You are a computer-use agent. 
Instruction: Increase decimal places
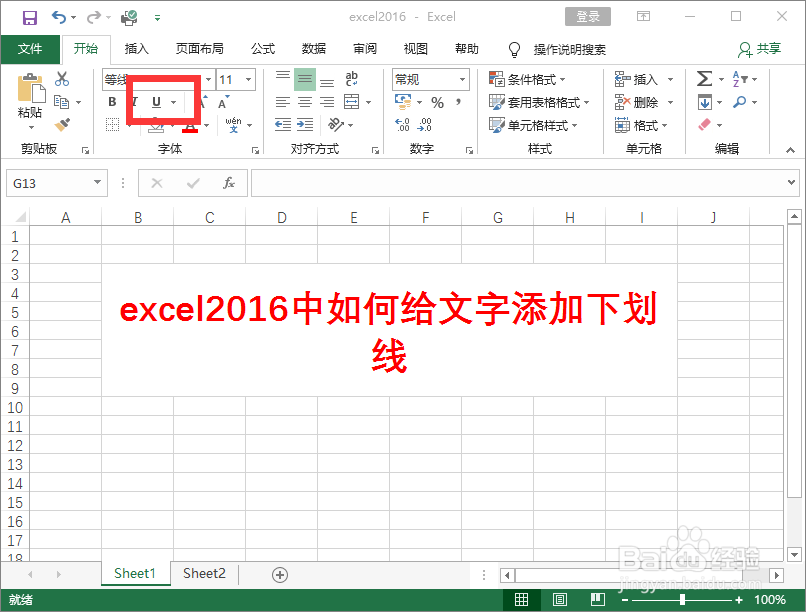pyautogui.click(x=402, y=125)
